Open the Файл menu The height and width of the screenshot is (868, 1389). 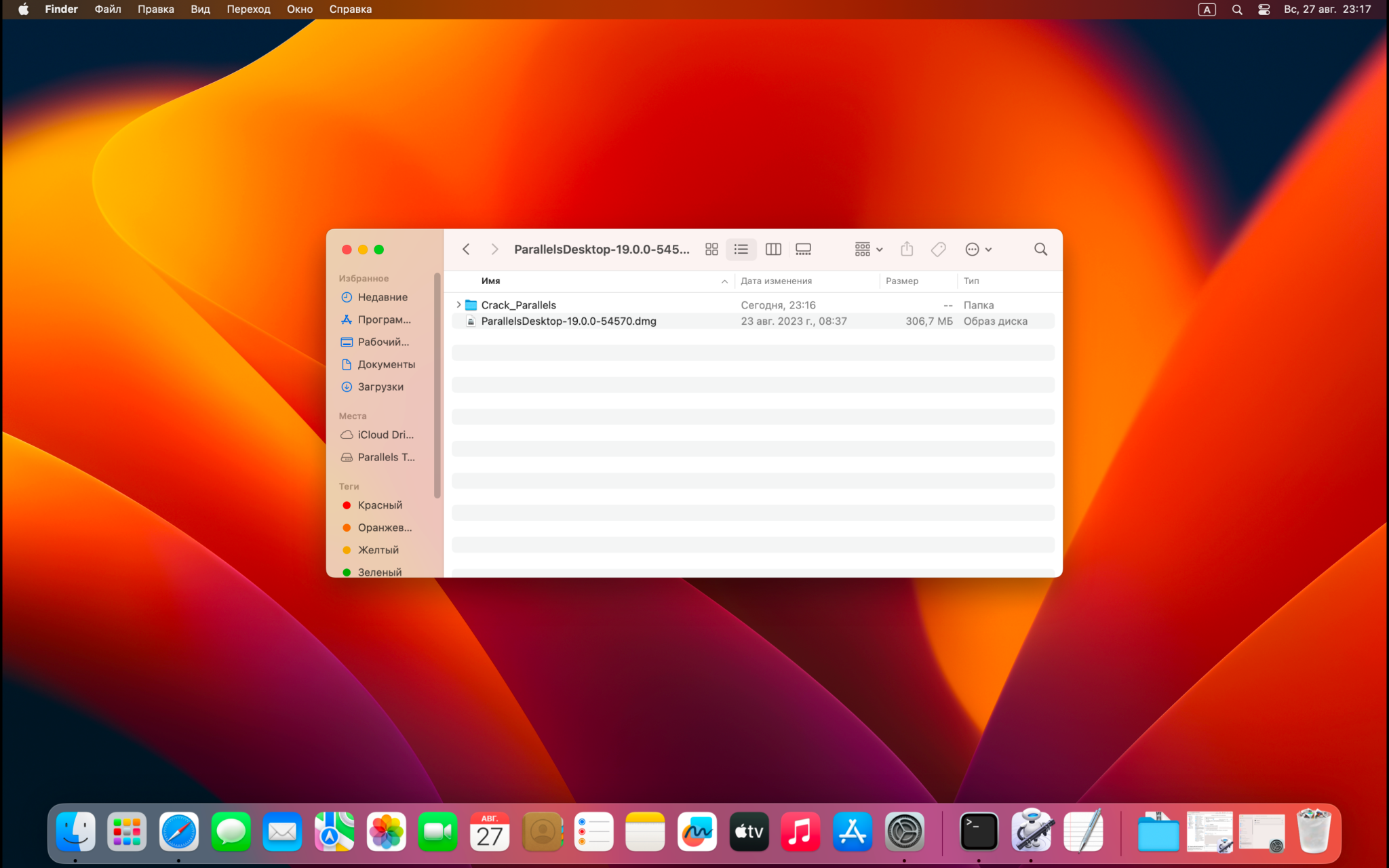click(108, 9)
